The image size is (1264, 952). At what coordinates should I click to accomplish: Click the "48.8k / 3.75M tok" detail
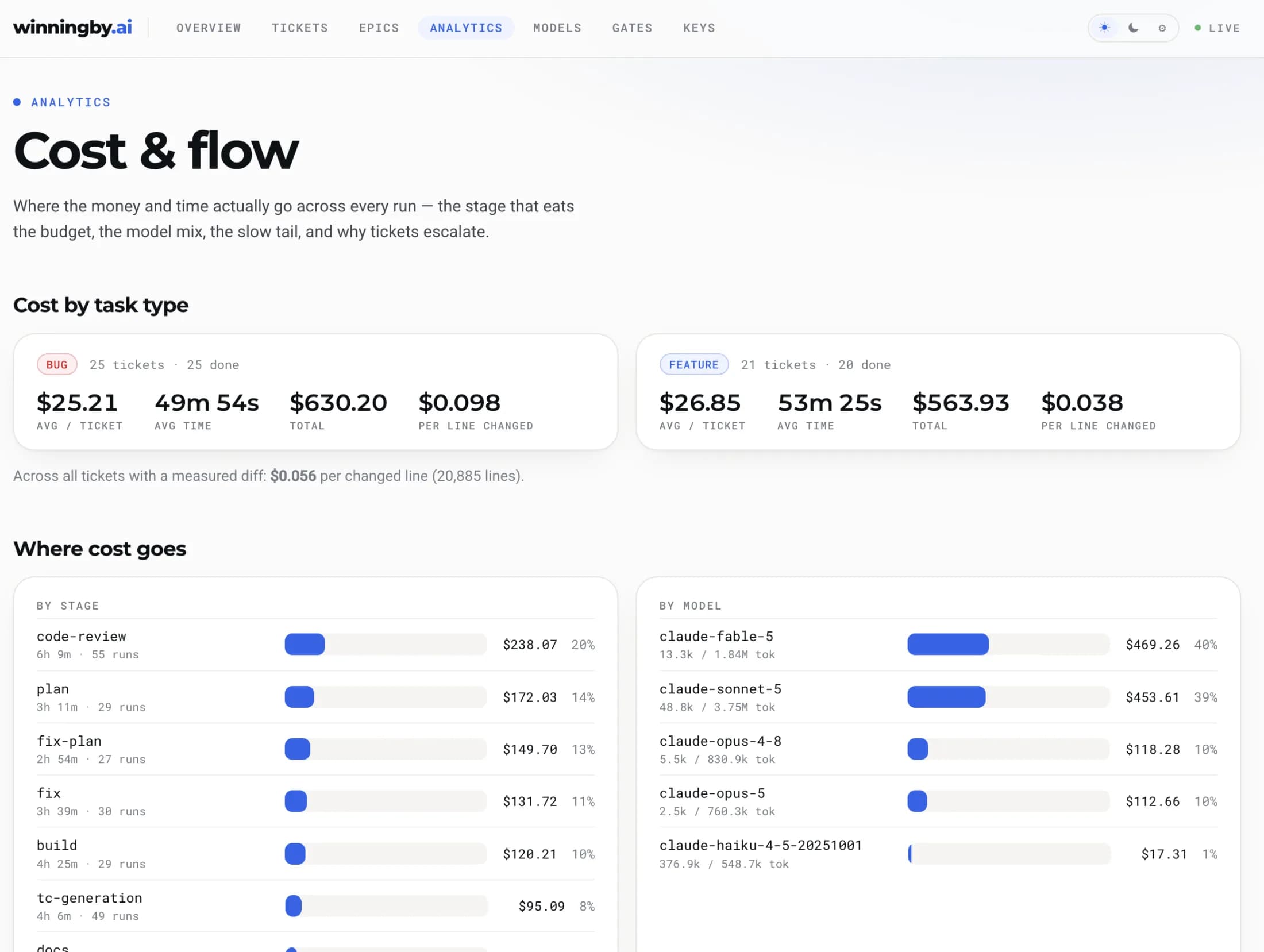[717, 707]
